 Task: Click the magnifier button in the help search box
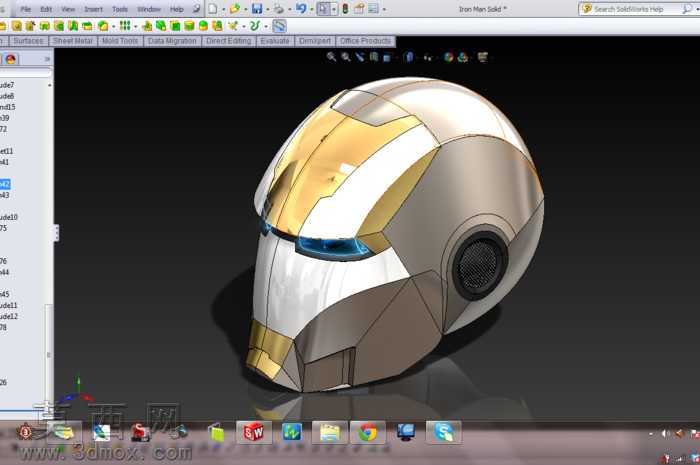coord(687,9)
